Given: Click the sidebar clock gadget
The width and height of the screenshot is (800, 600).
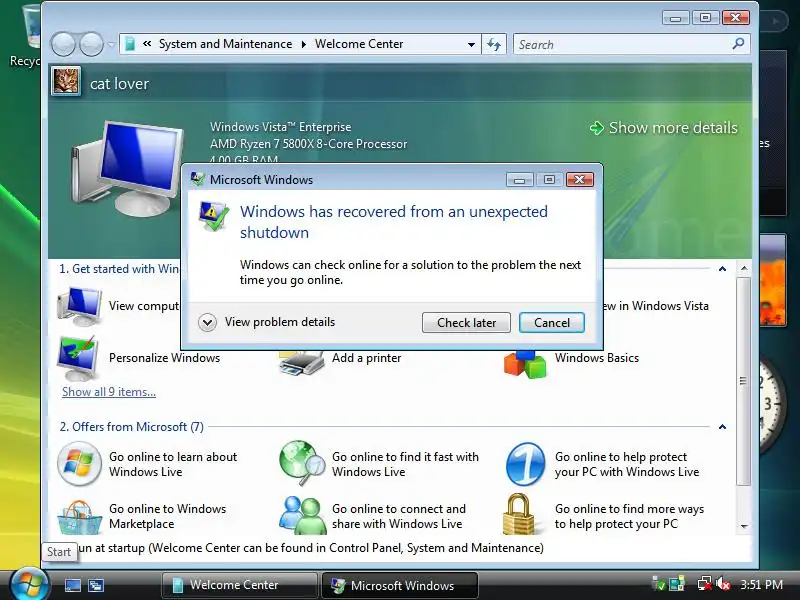Looking at the screenshot, I should pos(773,406).
